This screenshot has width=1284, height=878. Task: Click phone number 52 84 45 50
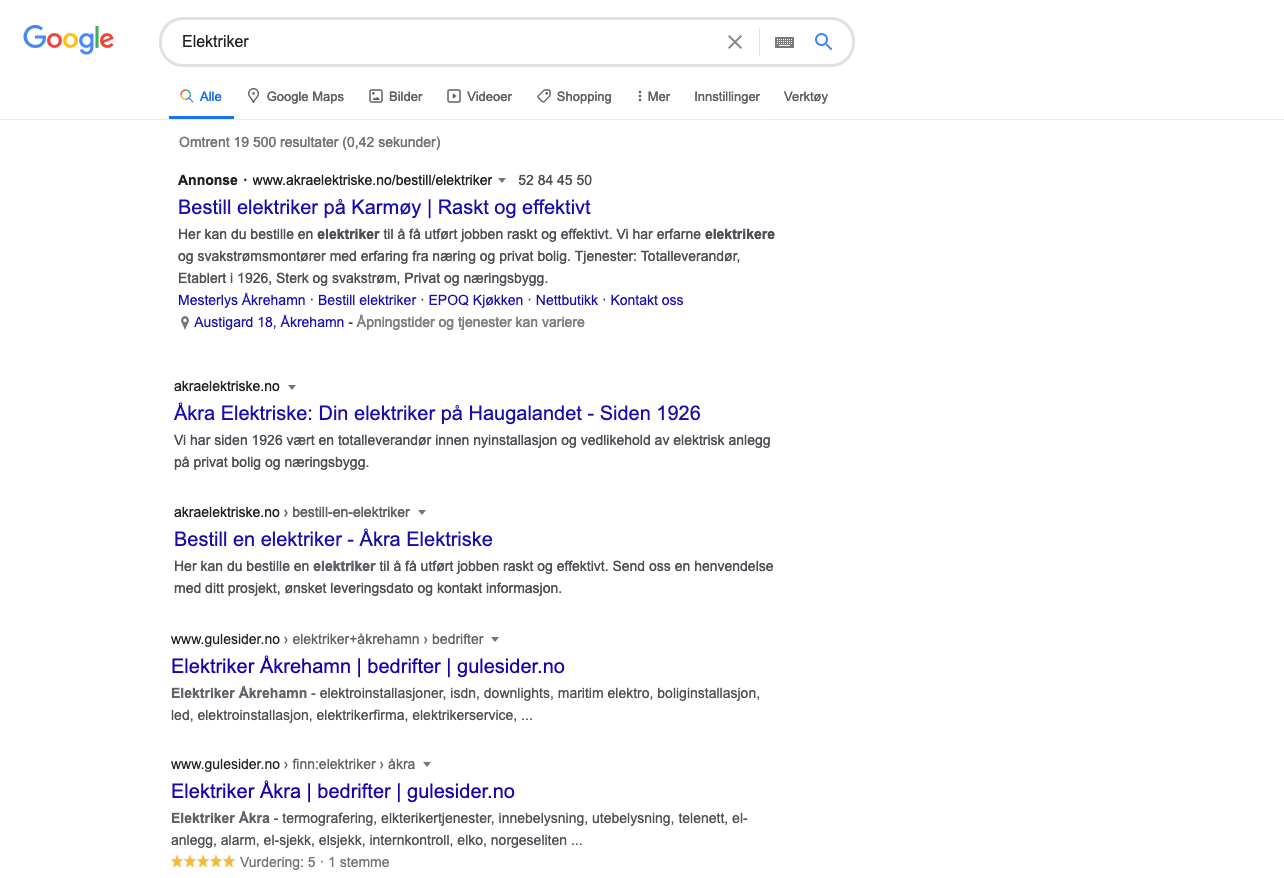coord(555,181)
